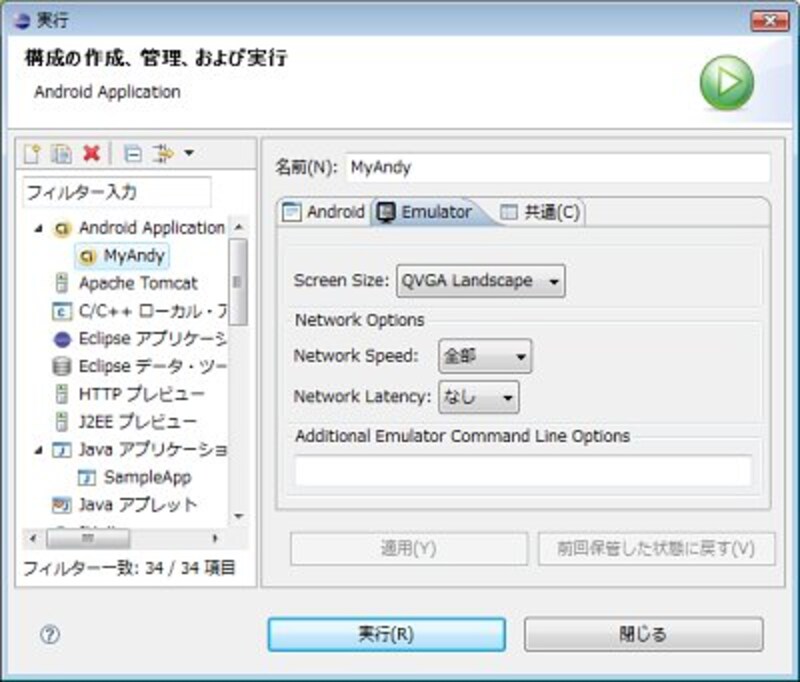Viewport: 800px width, 682px height.
Task: Click the MyAndy Android icon
Action: [87, 256]
